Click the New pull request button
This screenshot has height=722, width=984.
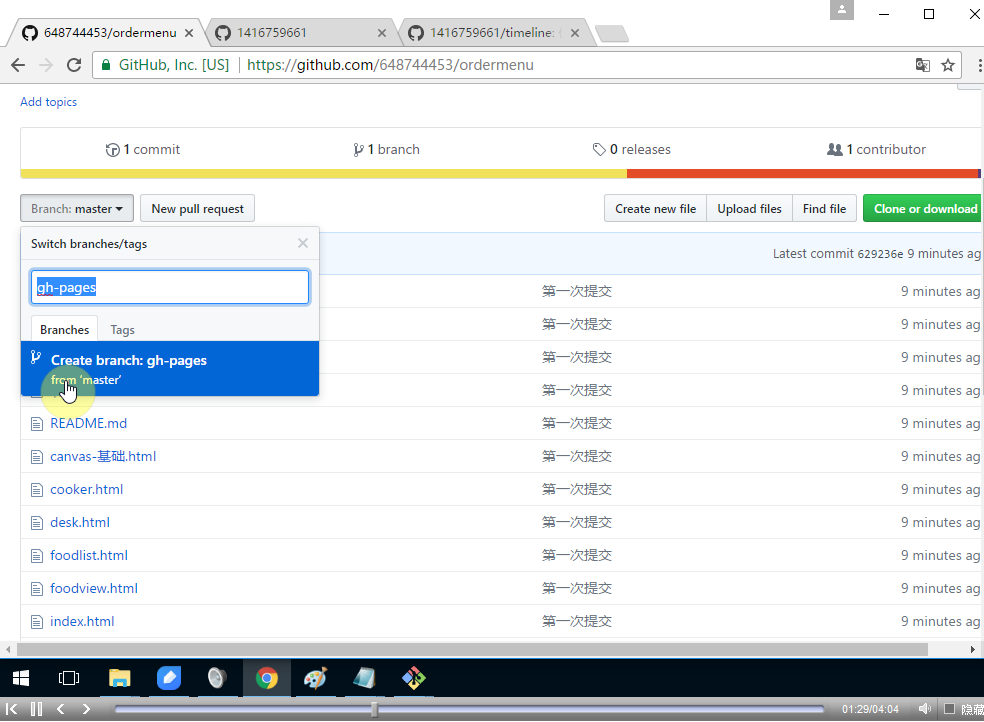[197, 209]
